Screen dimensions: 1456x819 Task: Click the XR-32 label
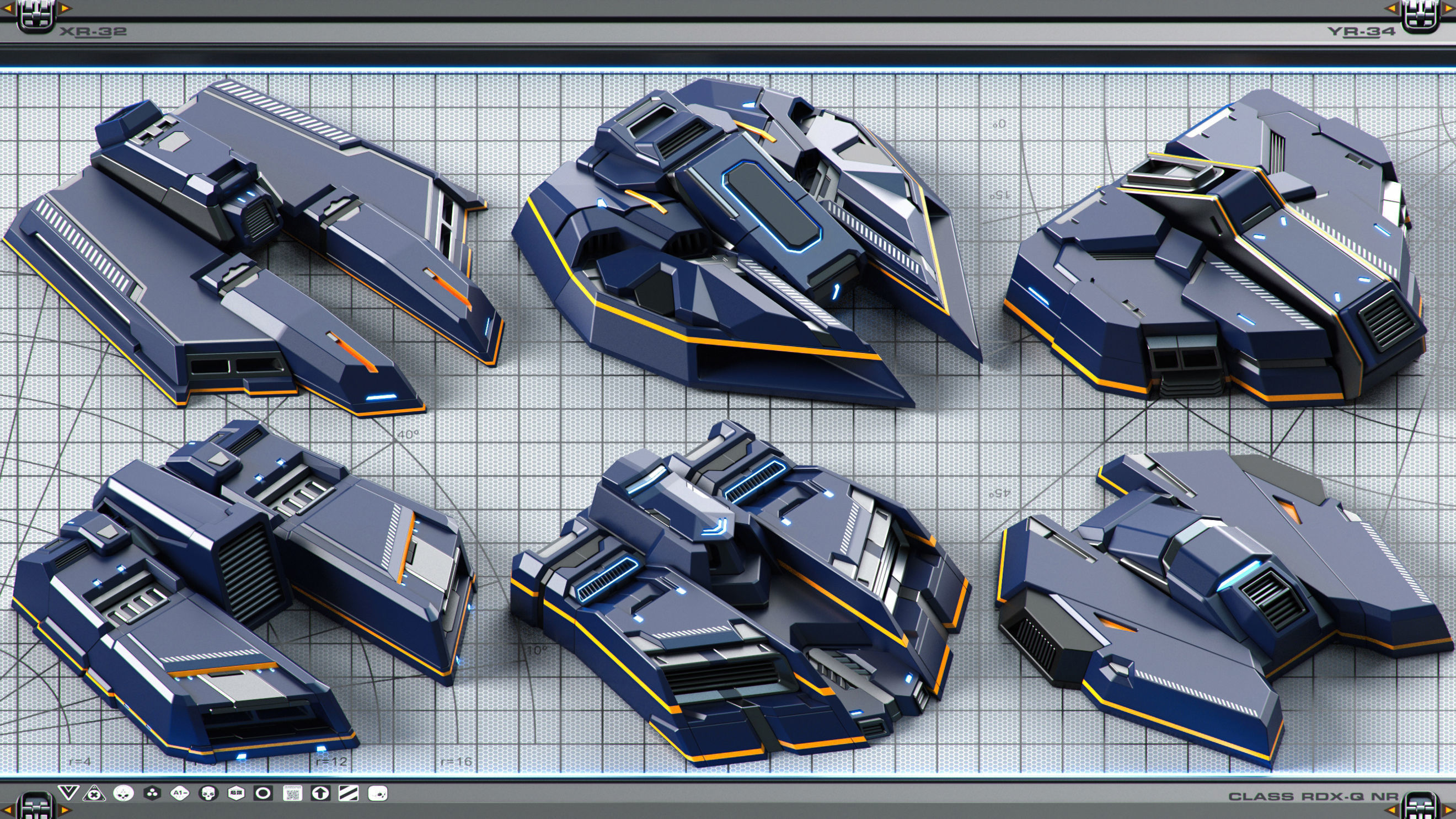point(93,31)
